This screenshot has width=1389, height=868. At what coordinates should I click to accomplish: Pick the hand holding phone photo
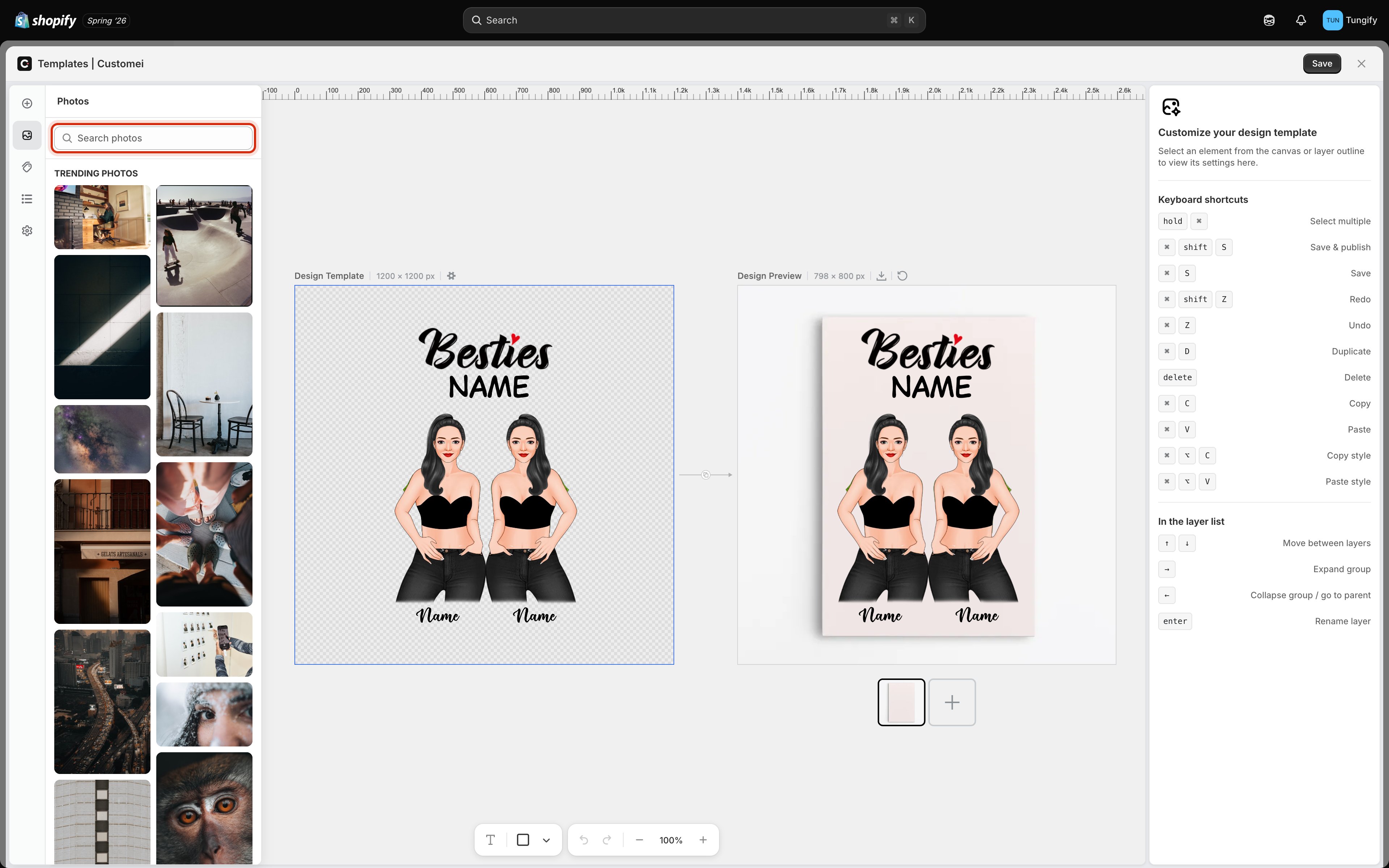[204, 644]
